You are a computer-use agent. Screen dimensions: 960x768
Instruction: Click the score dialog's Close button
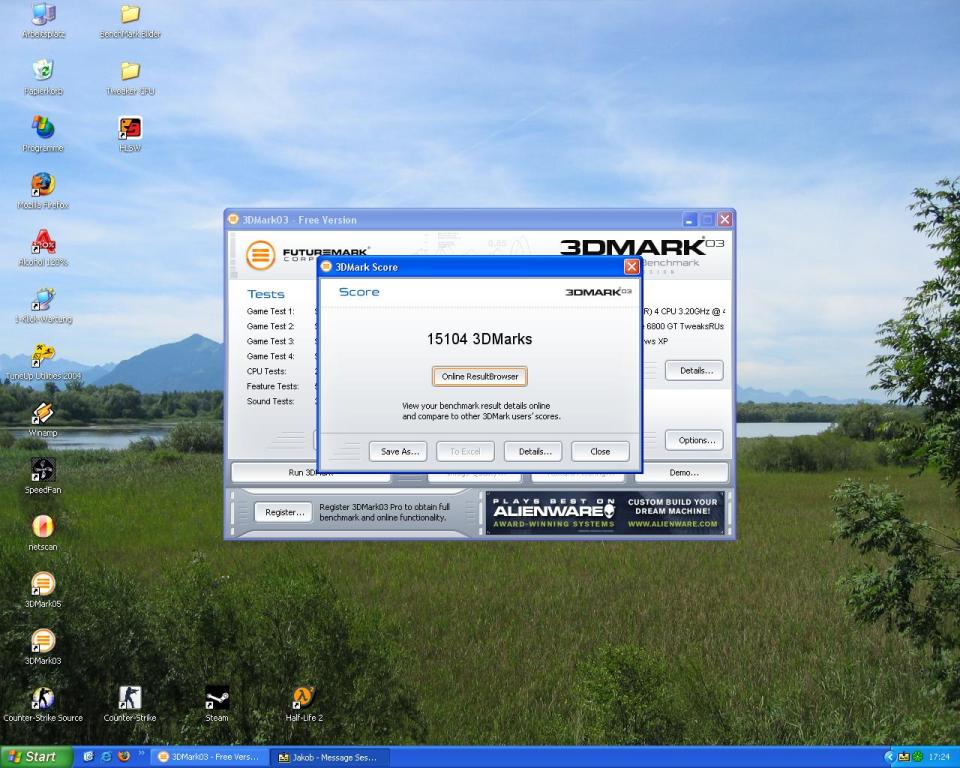(x=600, y=451)
